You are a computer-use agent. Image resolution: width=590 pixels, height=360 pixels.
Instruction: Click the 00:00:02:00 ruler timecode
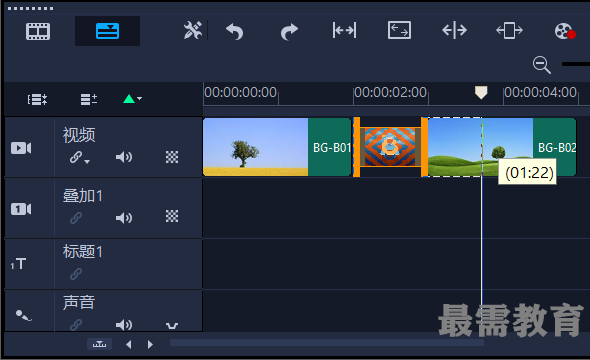pos(390,92)
